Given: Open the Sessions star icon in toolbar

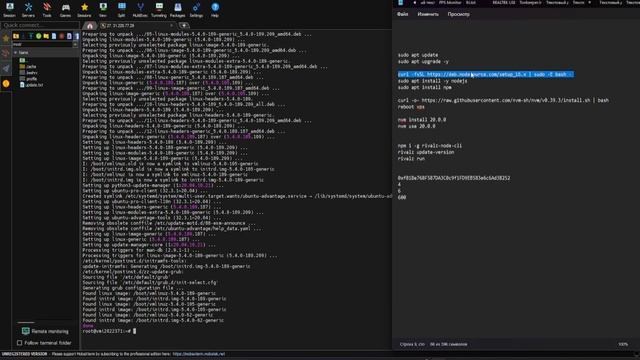Looking at the screenshot, I should click(x=84, y=10).
